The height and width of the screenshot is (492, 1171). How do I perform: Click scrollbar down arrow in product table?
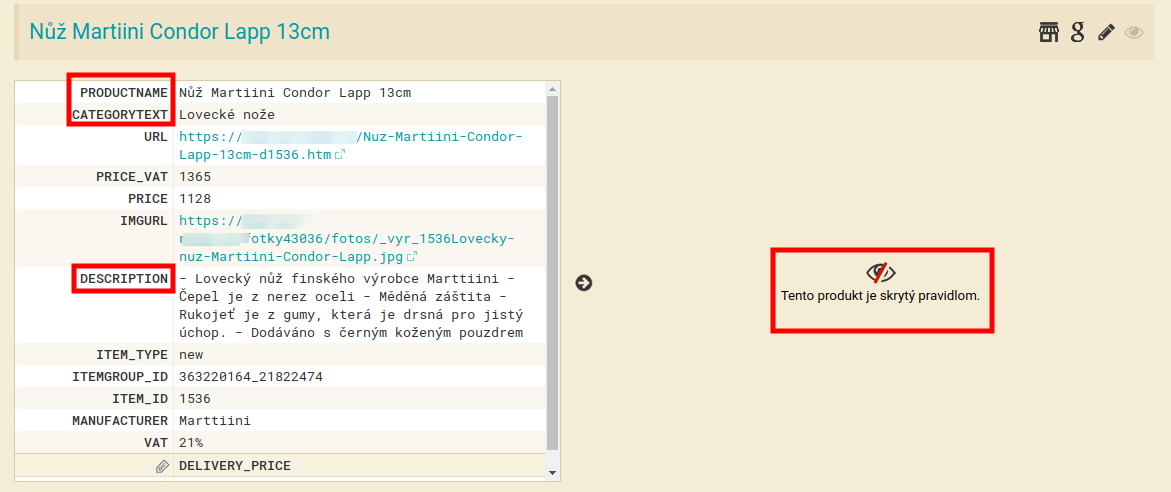tap(553, 473)
